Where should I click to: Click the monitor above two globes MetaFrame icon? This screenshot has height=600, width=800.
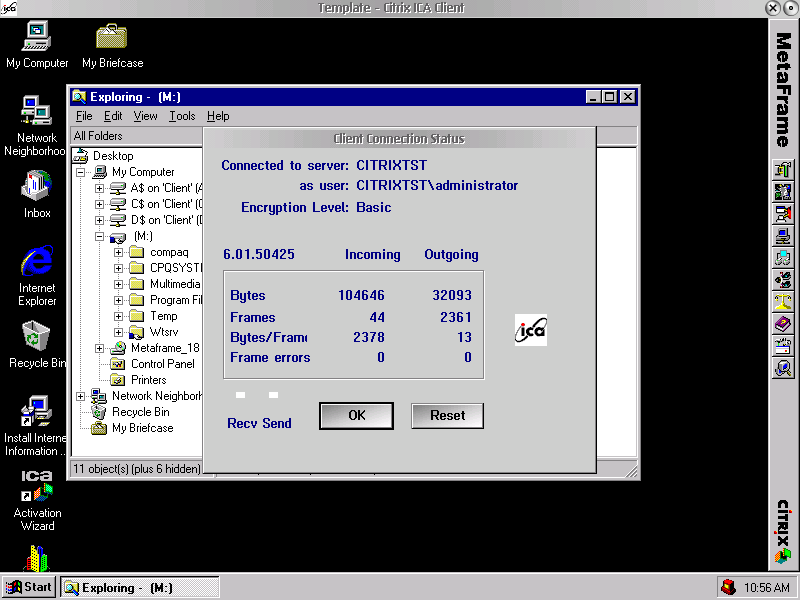783,258
